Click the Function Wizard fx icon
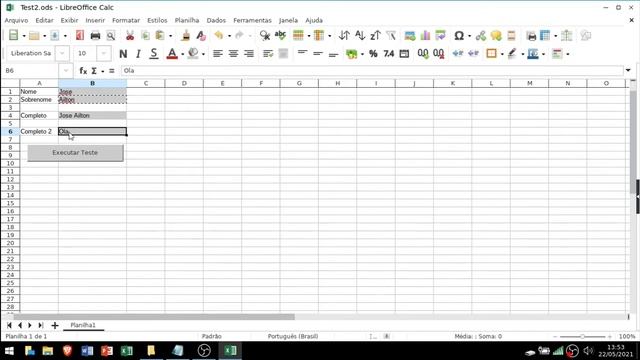 click(83, 71)
